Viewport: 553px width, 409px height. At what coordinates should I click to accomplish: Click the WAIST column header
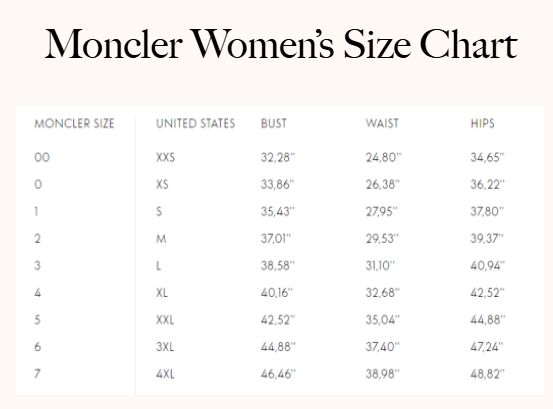[x=382, y=123]
